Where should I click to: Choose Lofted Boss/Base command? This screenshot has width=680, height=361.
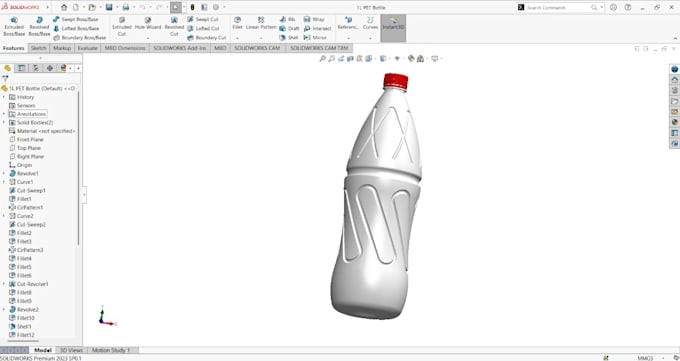click(75, 29)
